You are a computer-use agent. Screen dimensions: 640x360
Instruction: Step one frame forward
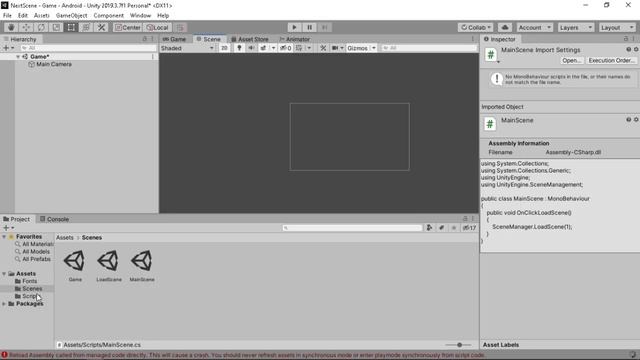tap(324, 27)
